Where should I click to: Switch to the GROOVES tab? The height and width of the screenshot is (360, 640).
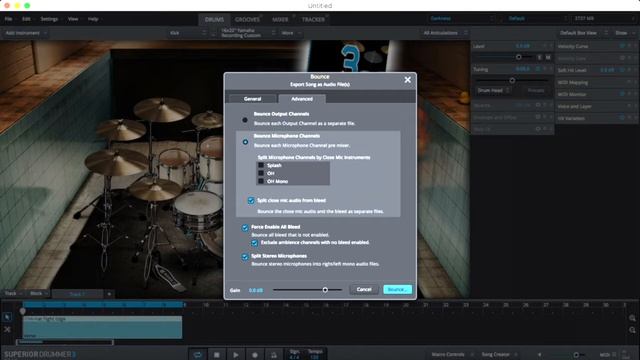[247, 20]
